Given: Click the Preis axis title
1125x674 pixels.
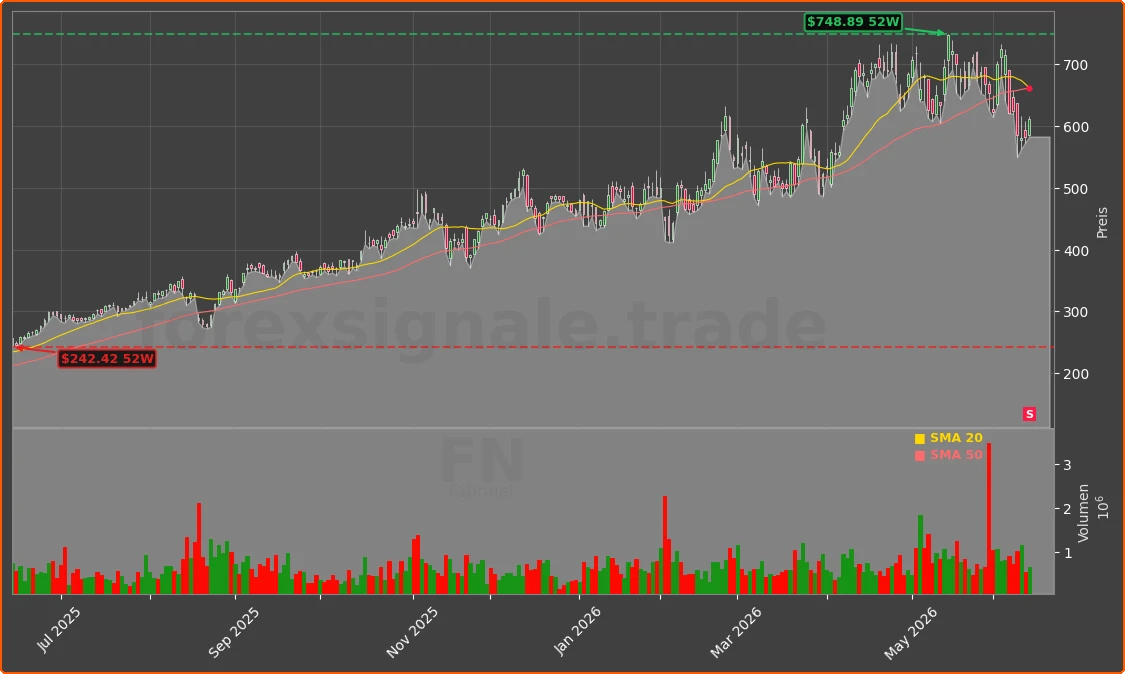Looking at the screenshot, I should pyautogui.click(x=1103, y=223).
